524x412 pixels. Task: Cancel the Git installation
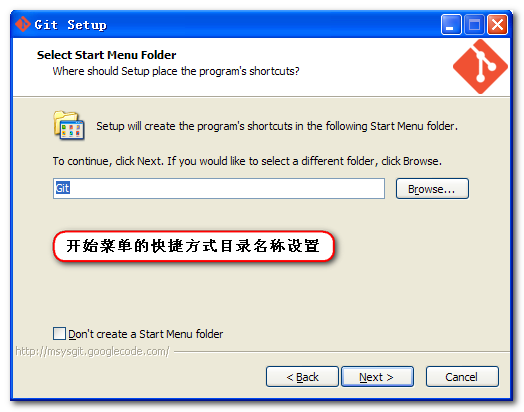[462, 377]
